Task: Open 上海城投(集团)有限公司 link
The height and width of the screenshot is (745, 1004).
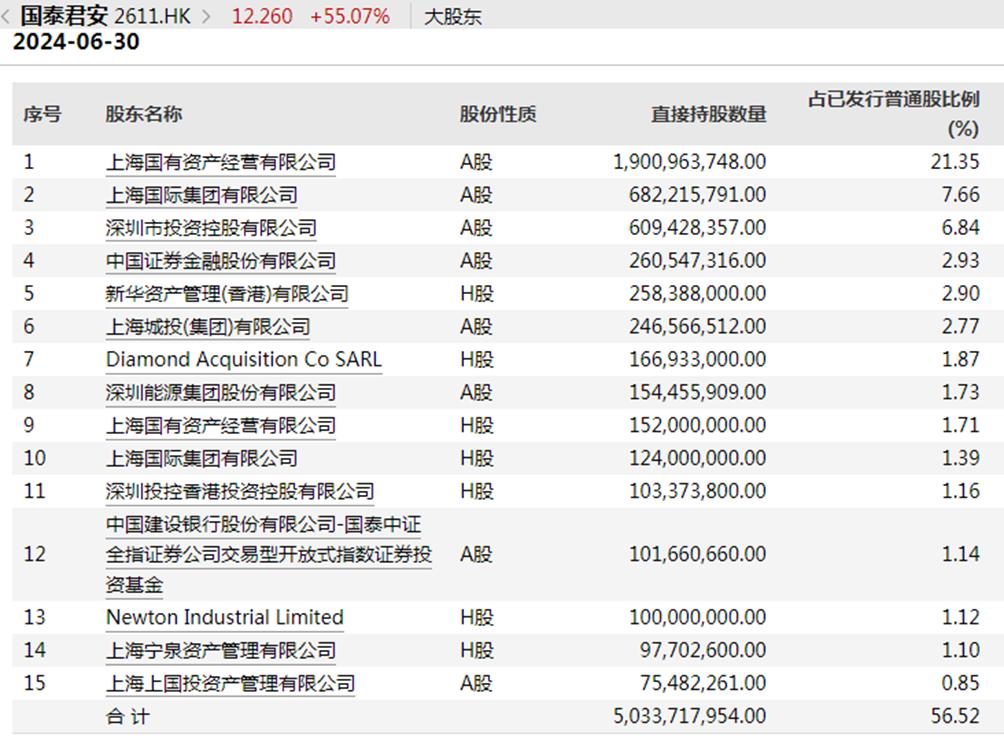Action: [x=208, y=327]
